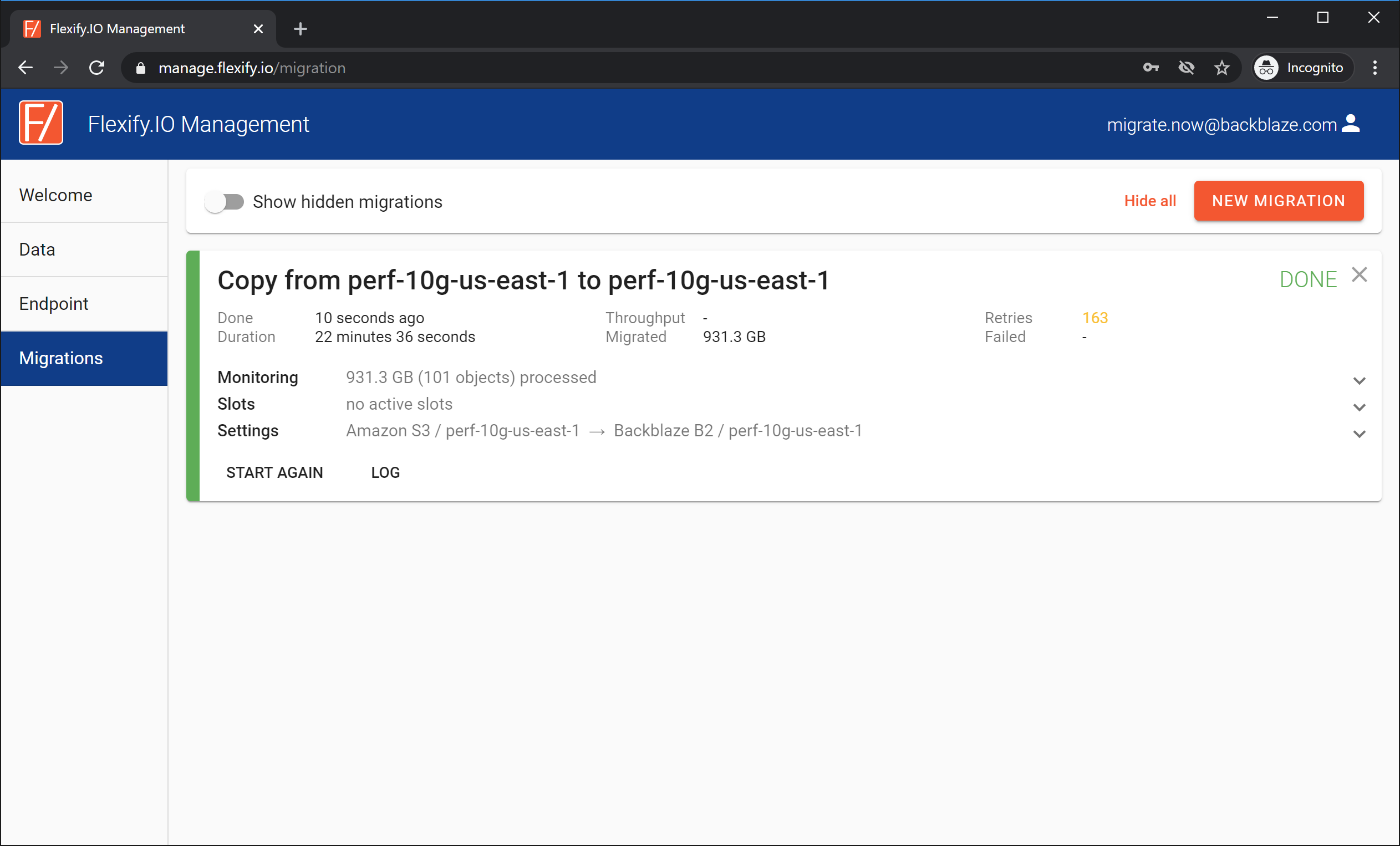
Task: Click the migration title Copy from perf-10g-us-east-1
Action: 523,280
